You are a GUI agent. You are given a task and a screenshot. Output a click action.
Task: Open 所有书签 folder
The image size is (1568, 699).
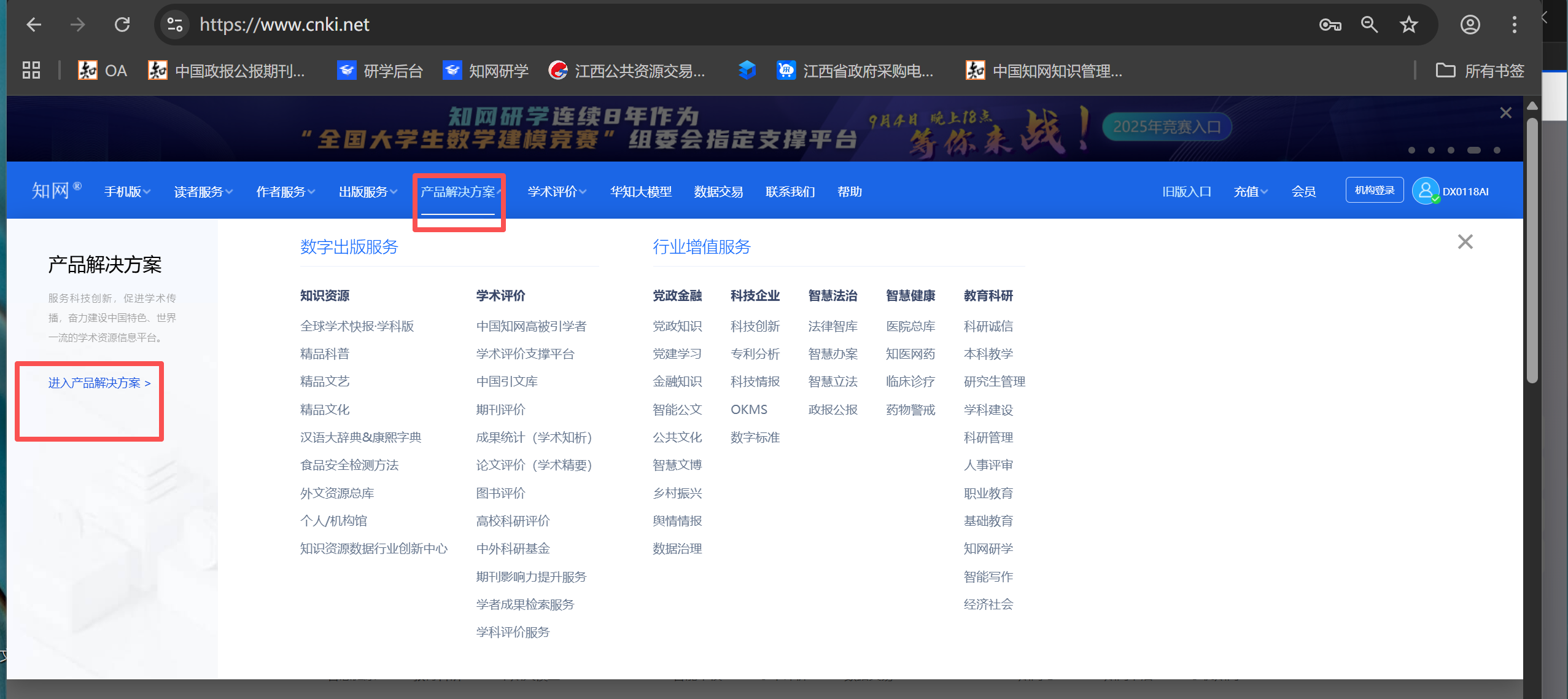[x=1480, y=71]
